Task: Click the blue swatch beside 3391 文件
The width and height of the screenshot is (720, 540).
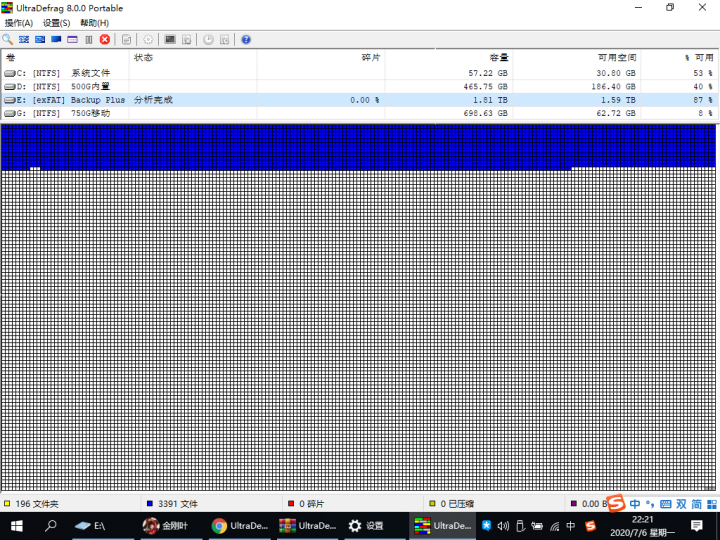Action: point(149,504)
